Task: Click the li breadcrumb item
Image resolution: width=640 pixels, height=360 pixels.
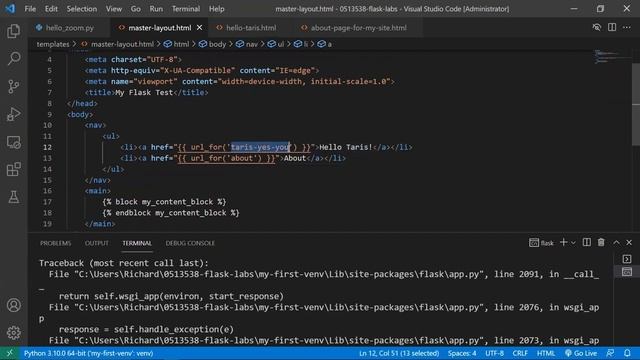Action: (x=301, y=44)
